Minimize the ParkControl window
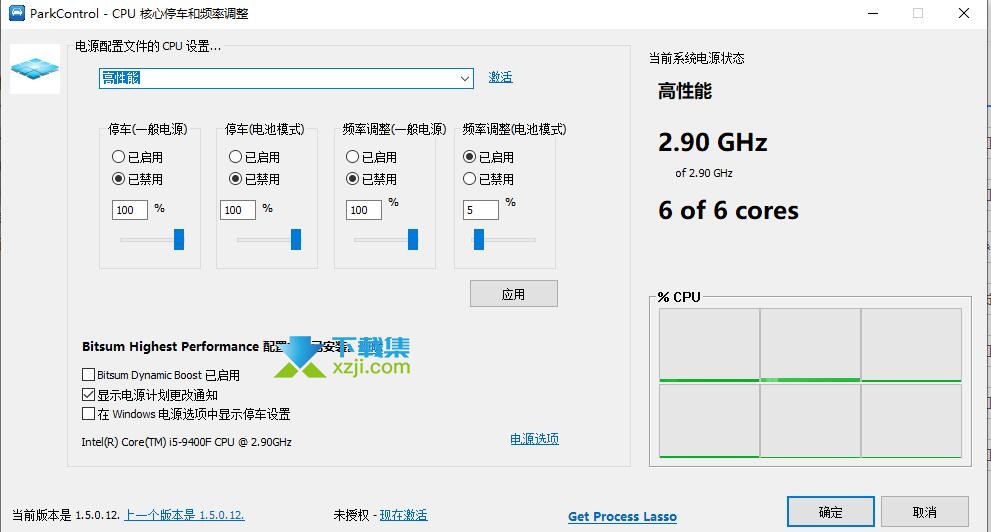This screenshot has height=532, width=991. coord(873,13)
